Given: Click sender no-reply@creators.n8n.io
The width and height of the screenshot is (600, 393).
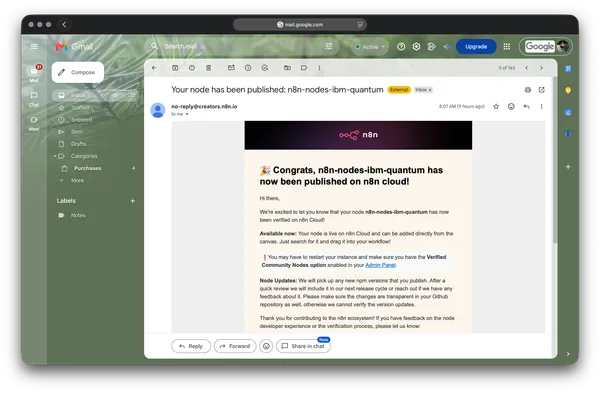Looking at the screenshot, I should point(204,106).
